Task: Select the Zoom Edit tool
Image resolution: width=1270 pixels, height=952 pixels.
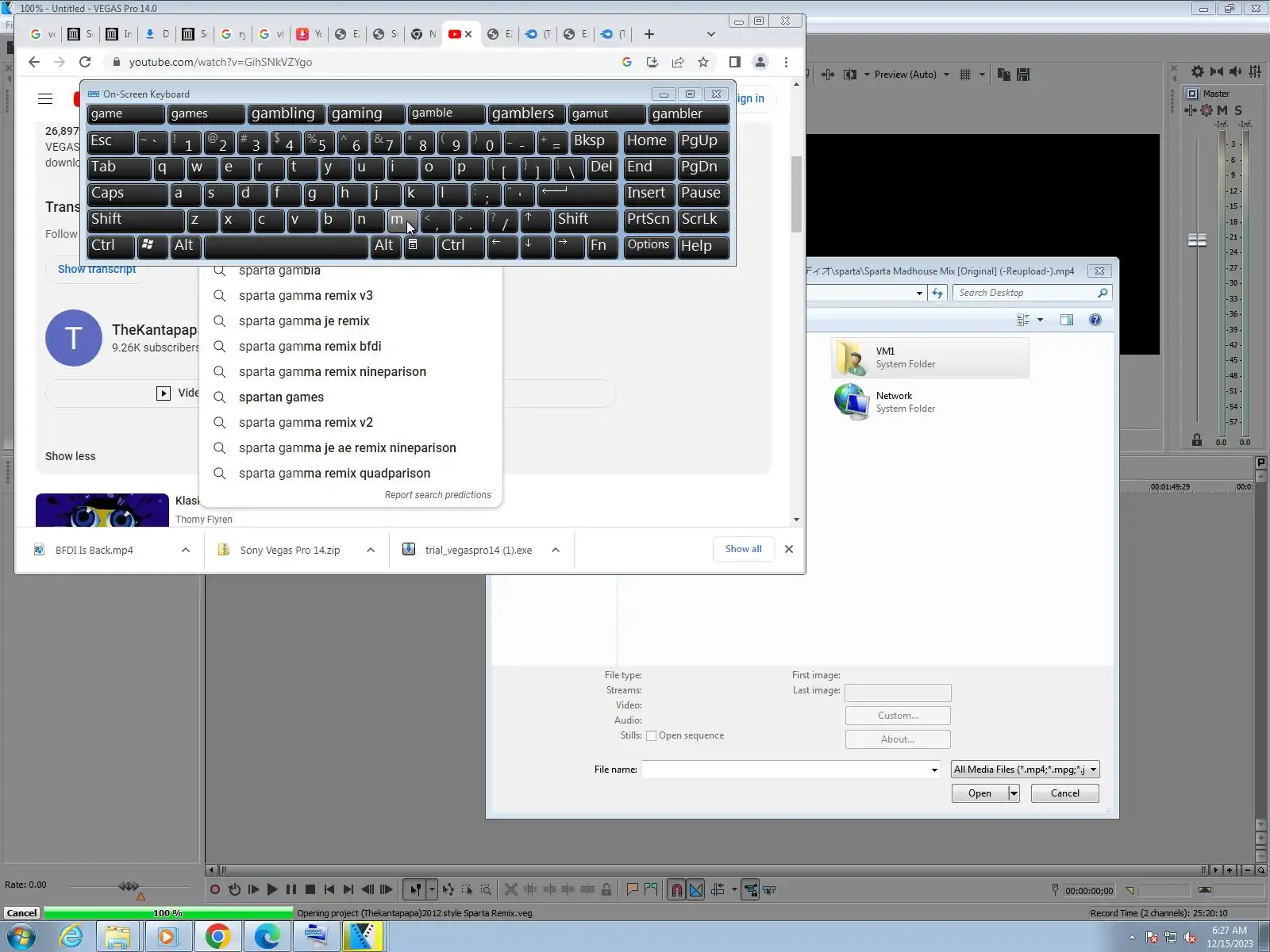Action: 486,890
